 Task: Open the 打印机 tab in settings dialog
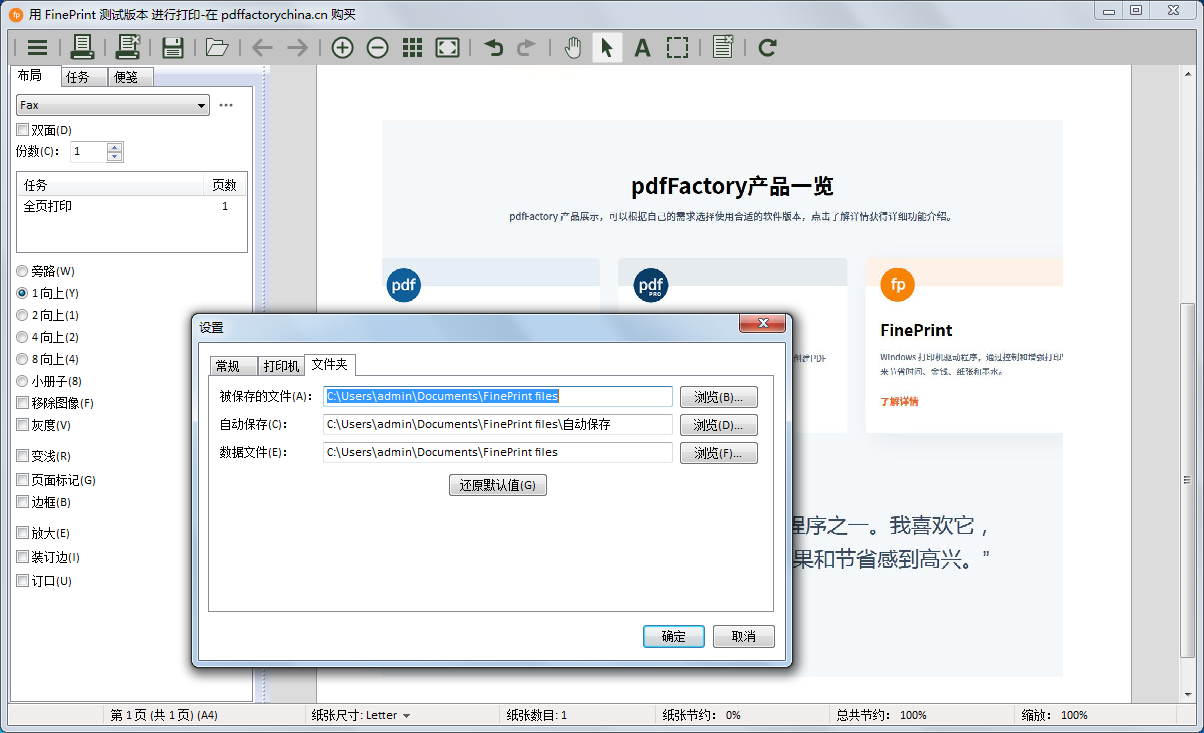[281, 366]
